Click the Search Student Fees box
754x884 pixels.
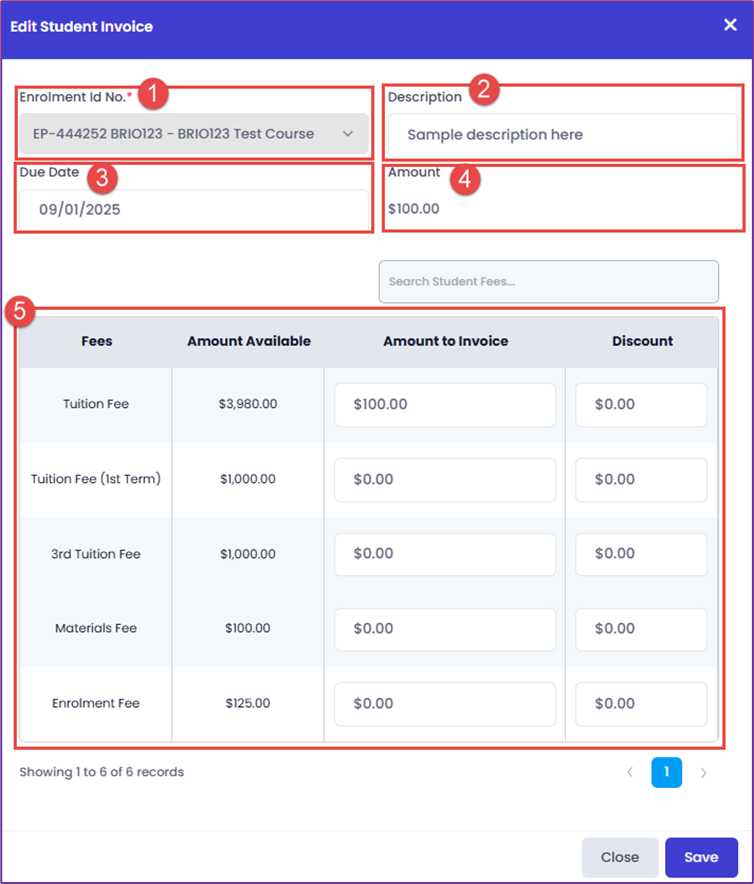(x=548, y=281)
